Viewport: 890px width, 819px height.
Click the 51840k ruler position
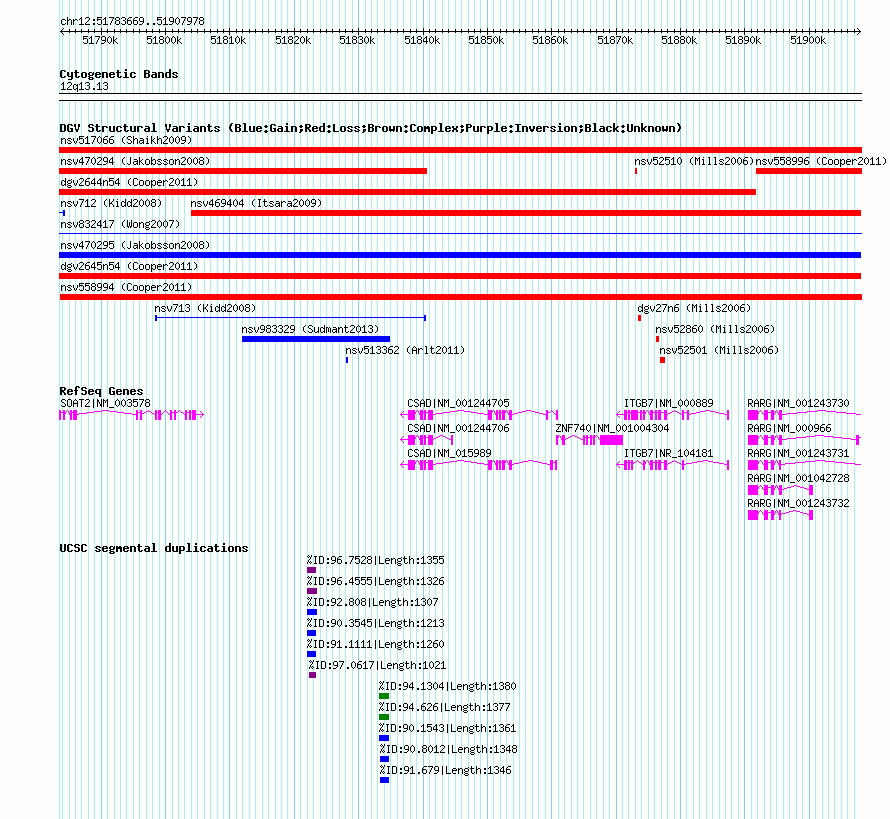(x=422, y=40)
